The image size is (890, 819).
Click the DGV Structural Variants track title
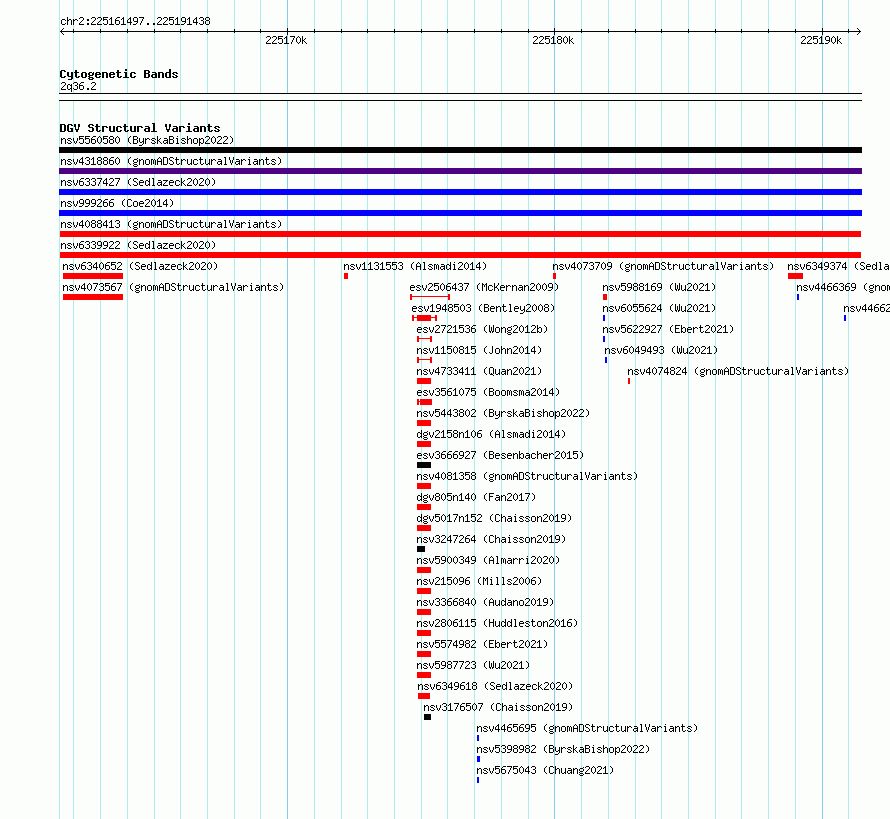[140, 128]
